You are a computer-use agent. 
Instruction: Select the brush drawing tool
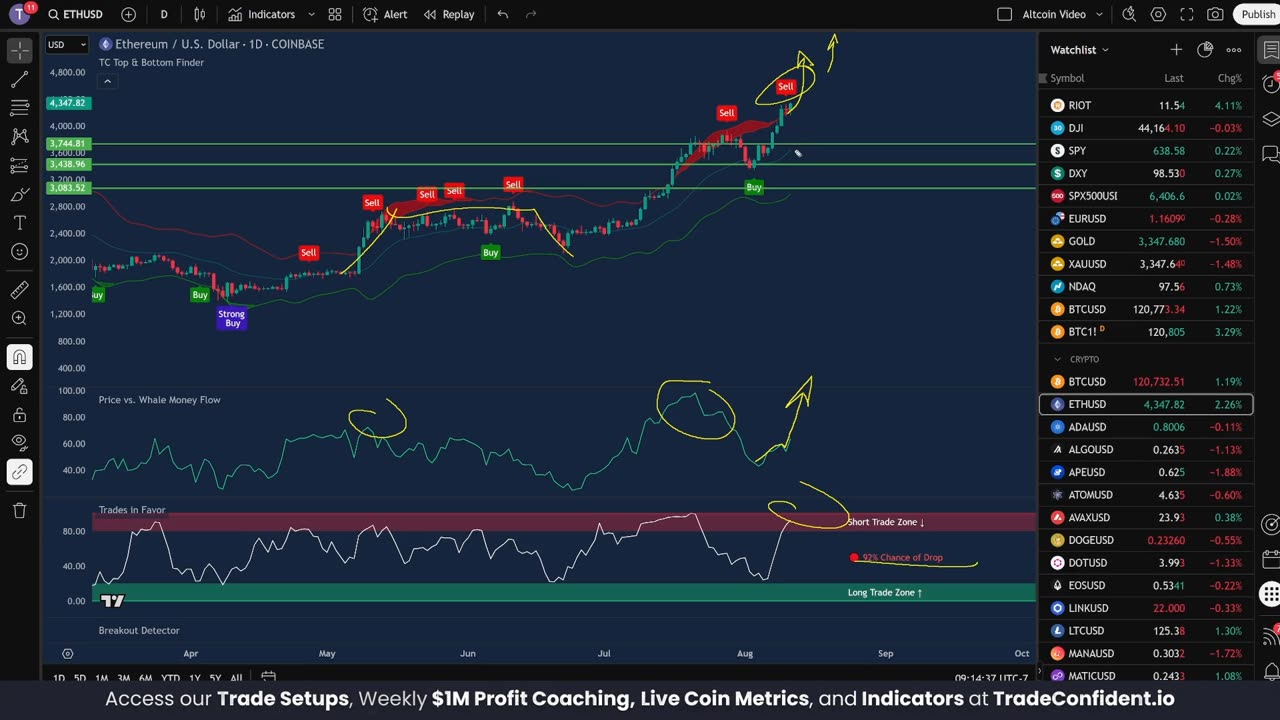point(19,195)
